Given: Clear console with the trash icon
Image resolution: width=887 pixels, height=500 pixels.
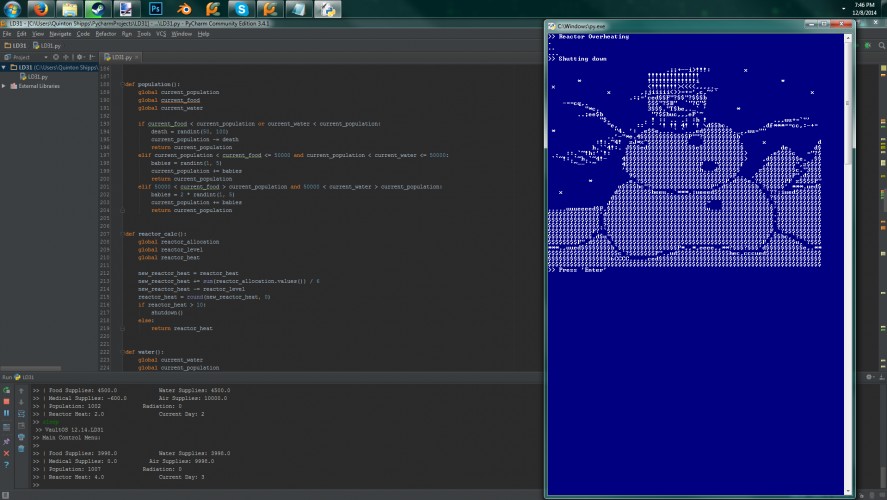Looking at the screenshot, I should pyautogui.click(x=21, y=449).
